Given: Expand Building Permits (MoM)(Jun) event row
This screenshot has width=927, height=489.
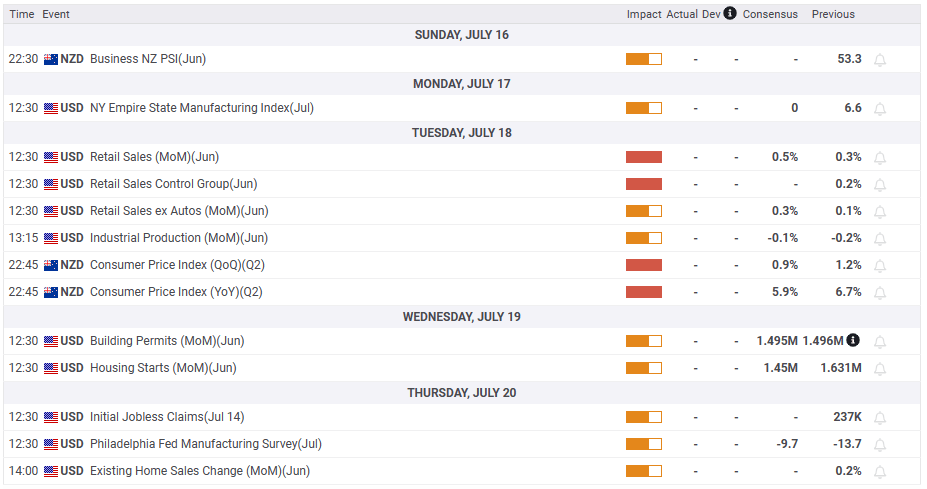Looking at the screenshot, I should pos(167,341).
